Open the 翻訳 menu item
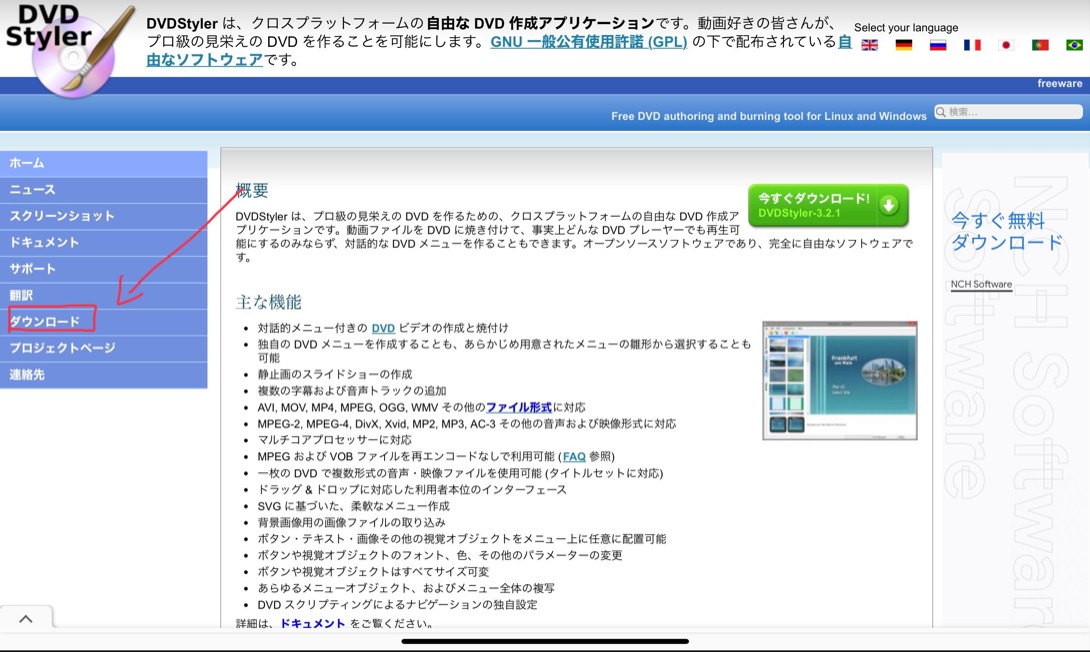Image resolution: width=1090 pixels, height=652 pixels. (x=104, y=295)
